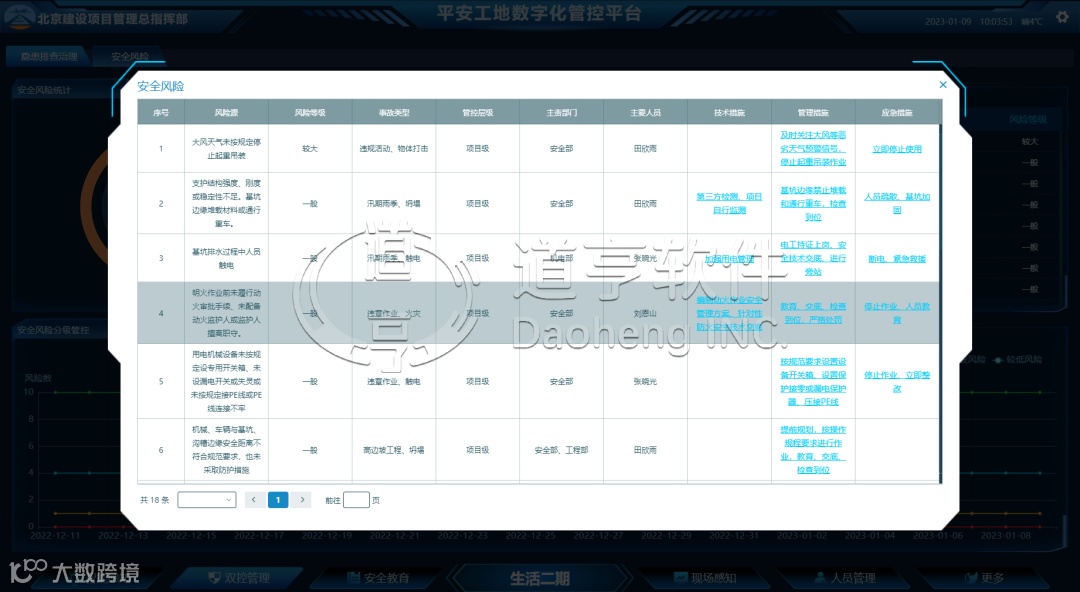Select department 安全部、工程部 in row 6
Screen dimensions: 1080x592
[x=561, y=449]
